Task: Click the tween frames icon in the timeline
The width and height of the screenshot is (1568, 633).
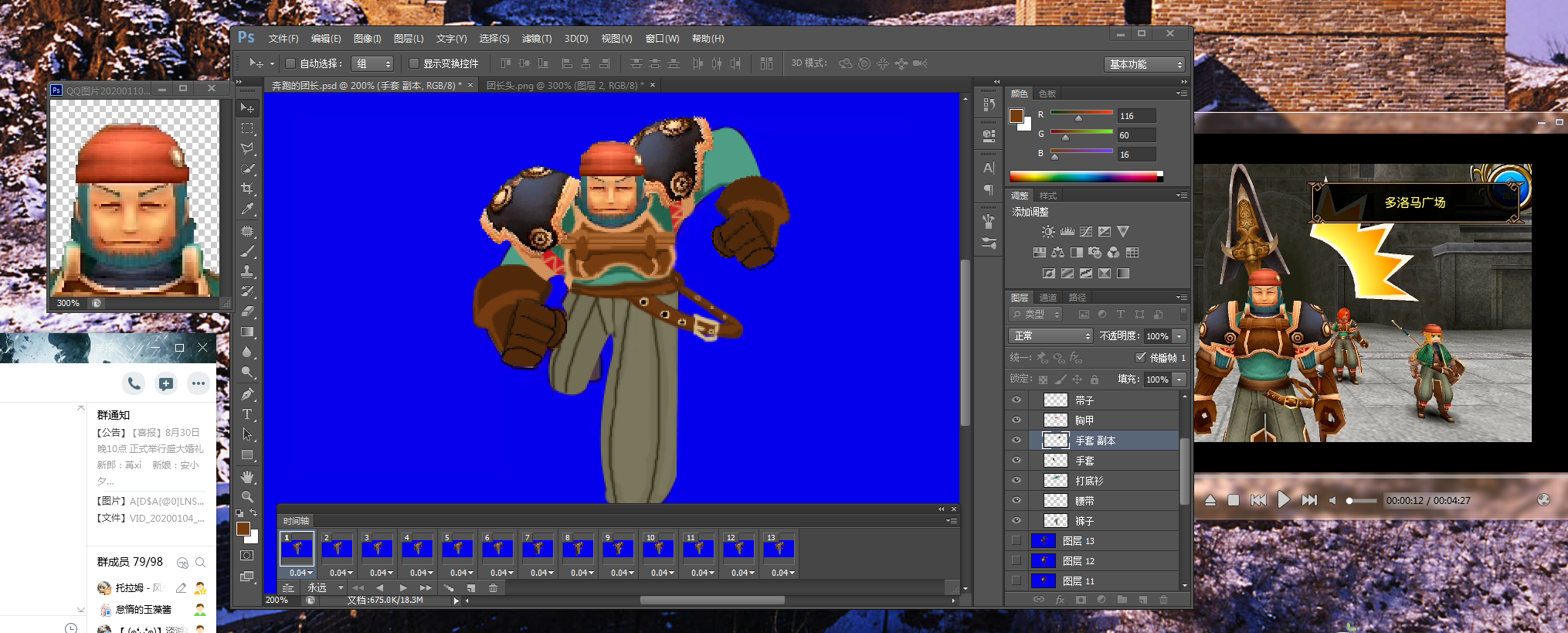Action: (x=449, y=588)
